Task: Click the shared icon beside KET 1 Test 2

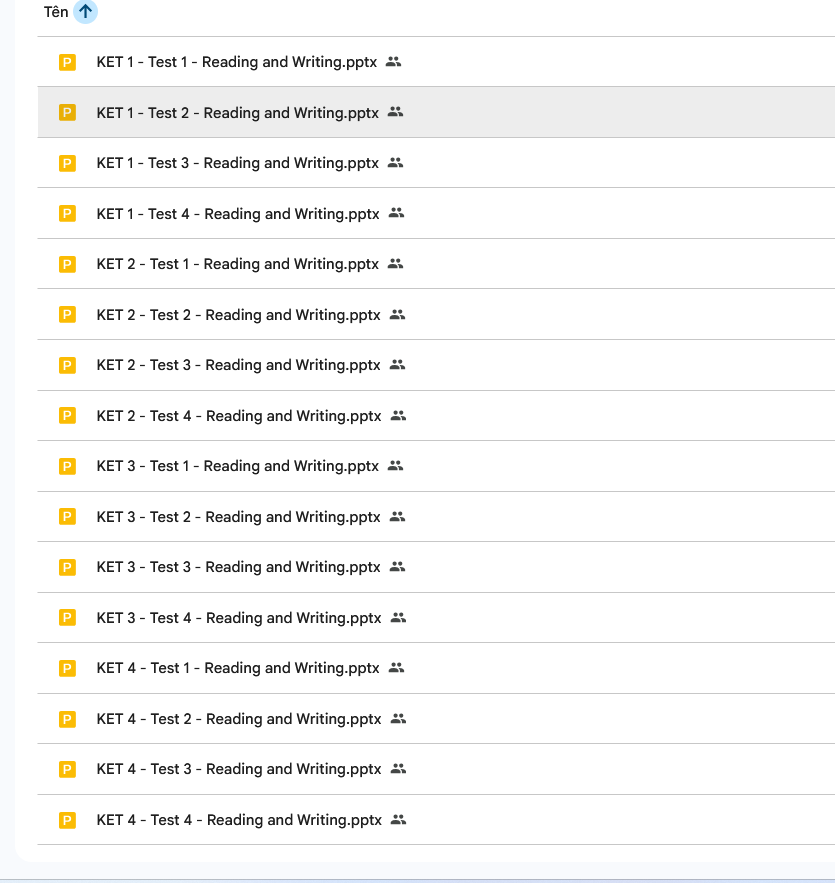Action: tap(395, 112)
